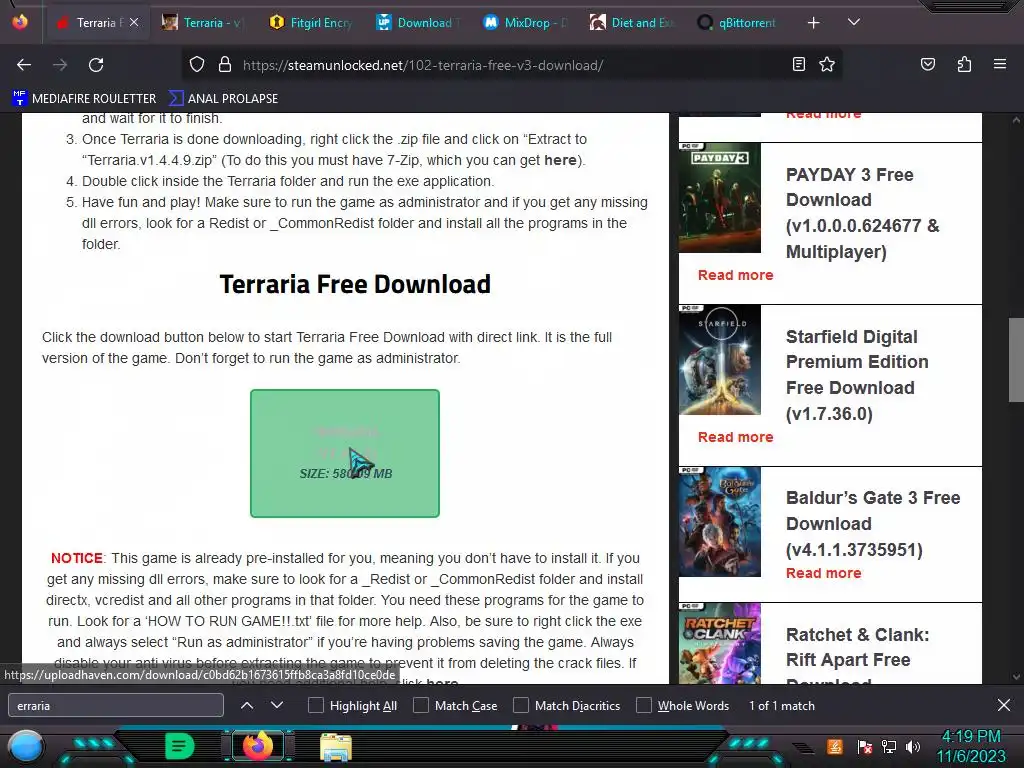
Task: Open the Baldur's Gate 3 cover thumbnail
Action: (720, 522)
